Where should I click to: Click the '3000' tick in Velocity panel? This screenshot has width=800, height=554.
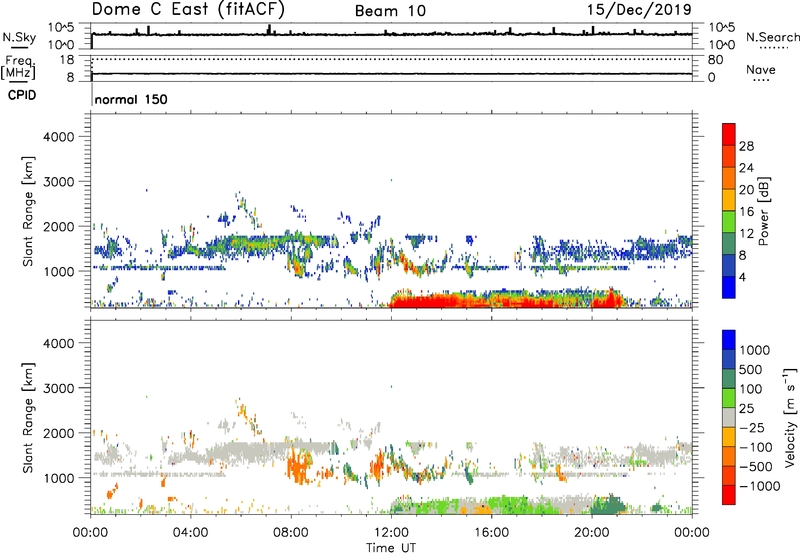[58, 388]
